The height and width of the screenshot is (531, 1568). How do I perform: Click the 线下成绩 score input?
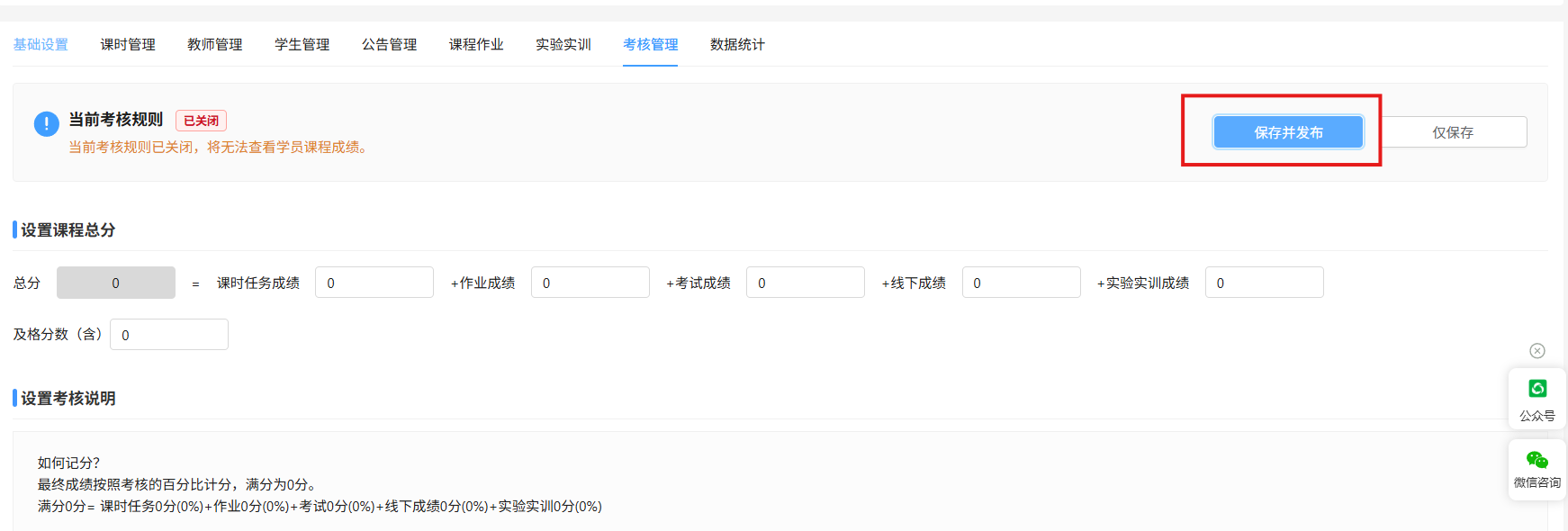click(1022, 283)
